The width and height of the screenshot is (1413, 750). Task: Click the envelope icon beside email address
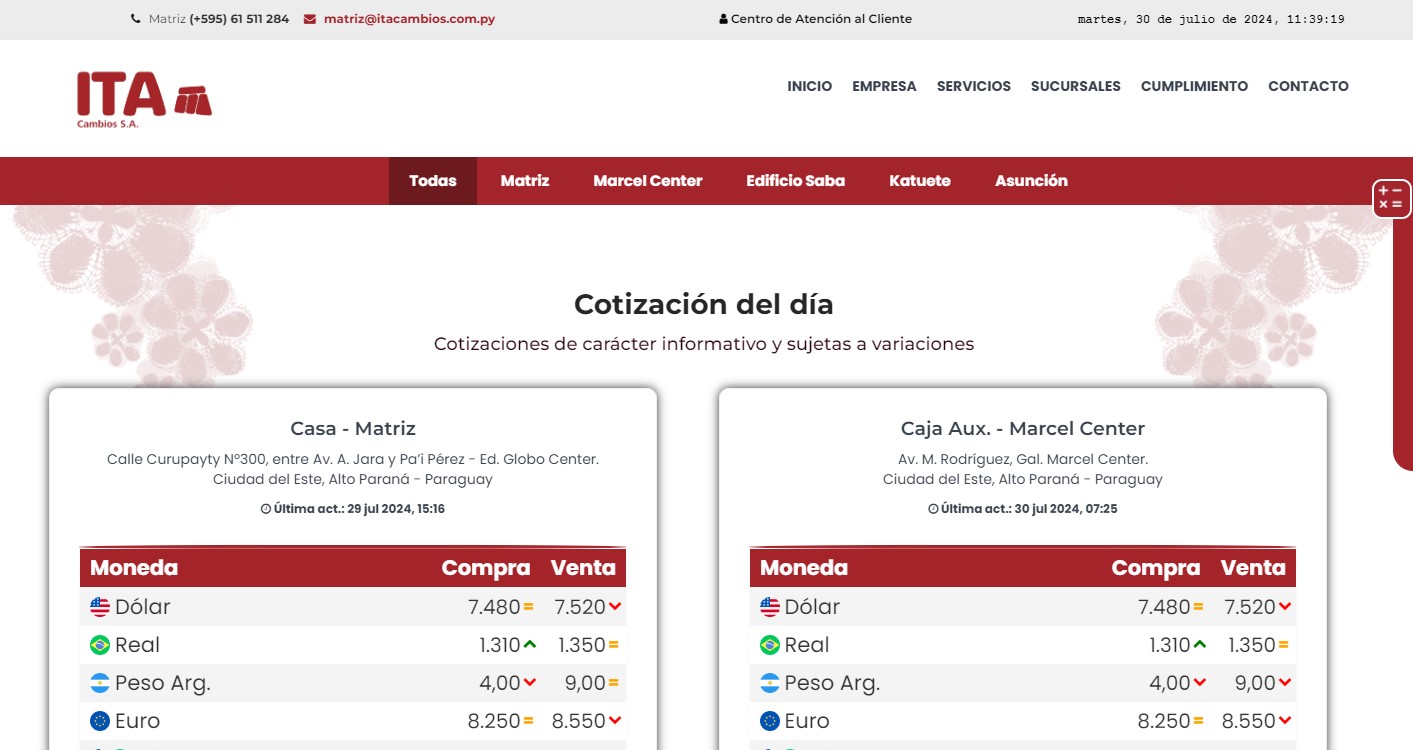click(x=310, y=19)
